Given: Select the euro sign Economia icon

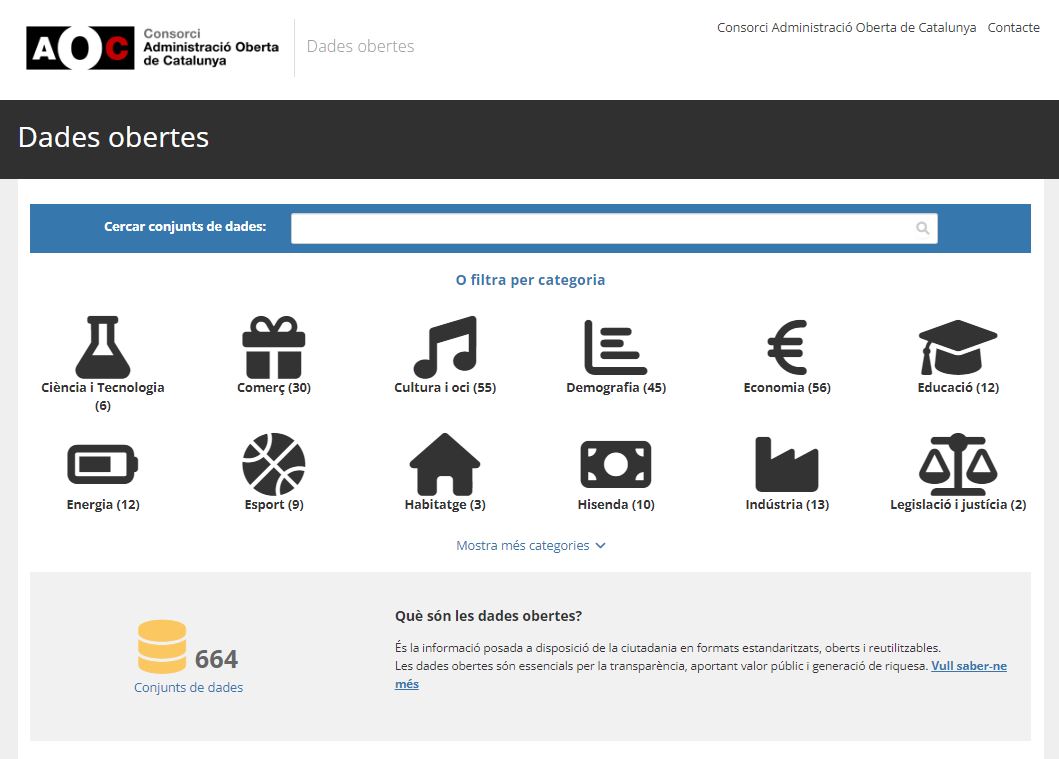Looking at the screenshot, I should coord(787,347).
